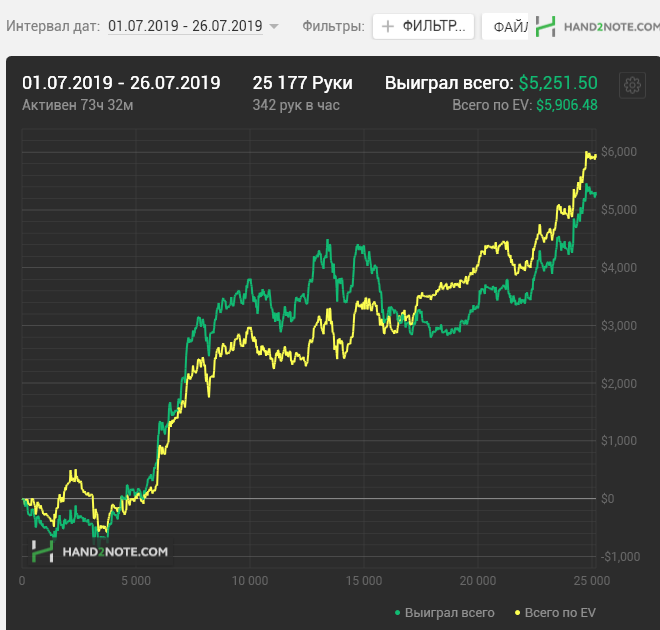Click the Выиграл всего: heading label

[x=449, y=83]
